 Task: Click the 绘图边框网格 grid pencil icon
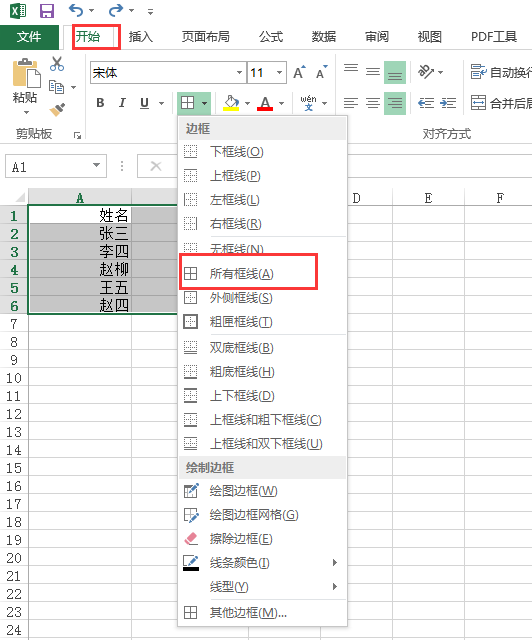tap(191, 515)
